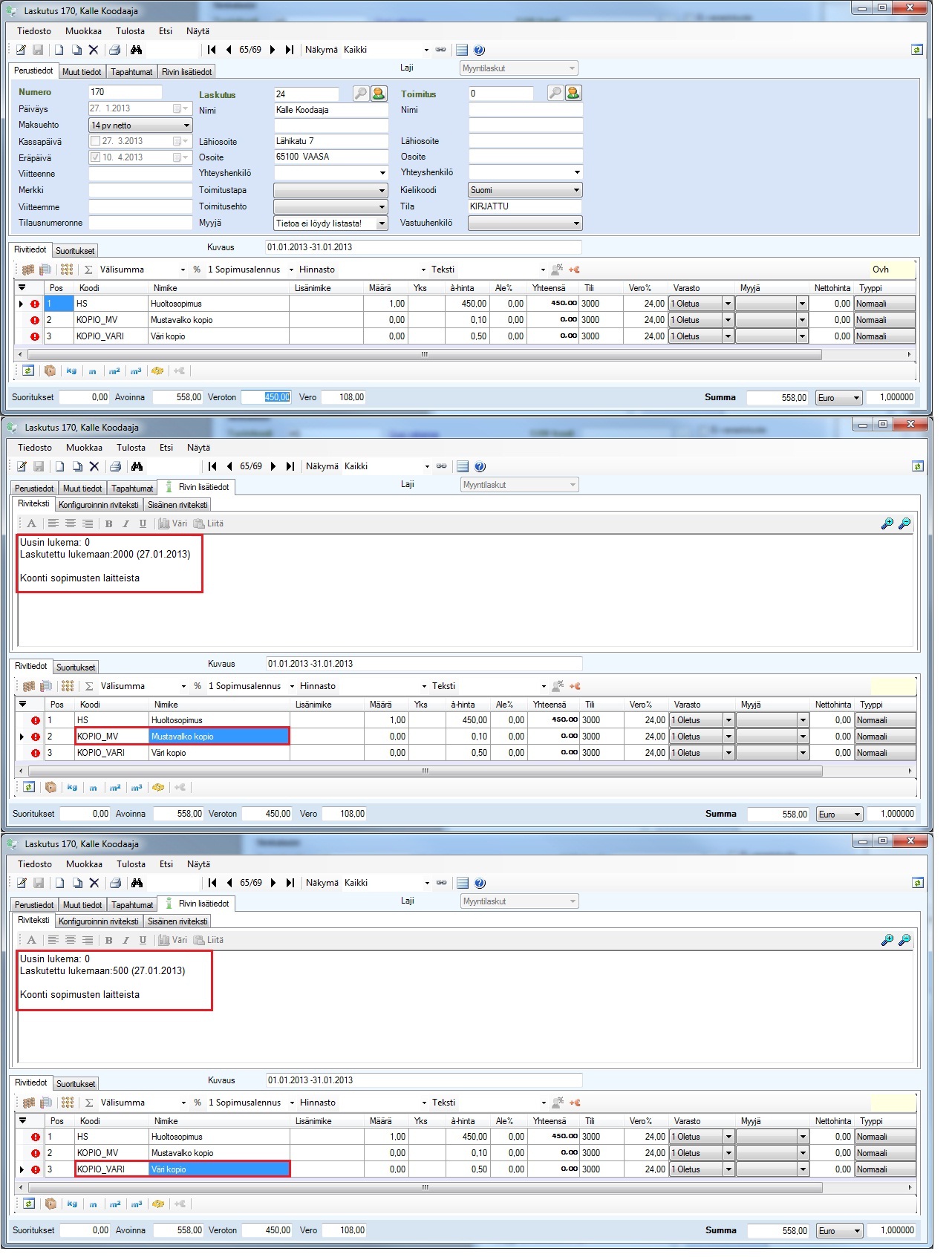The width and height of the screenshot is (952, 1257).
Task: Open the Tiedosto menu in top window
Action: (x=34, y=31)
